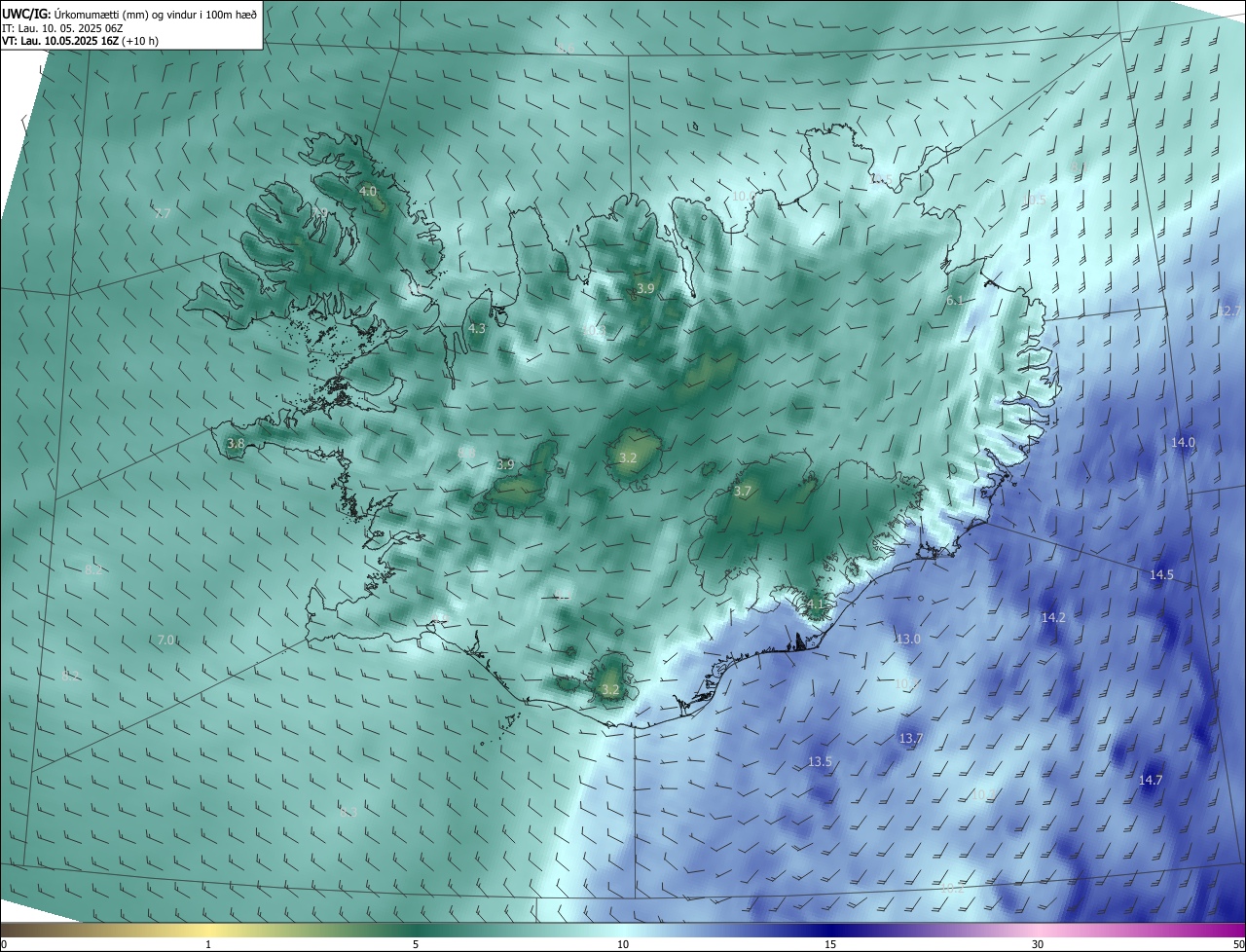
Task: Click the 7.7 value label over the sea
Action: 163,213
